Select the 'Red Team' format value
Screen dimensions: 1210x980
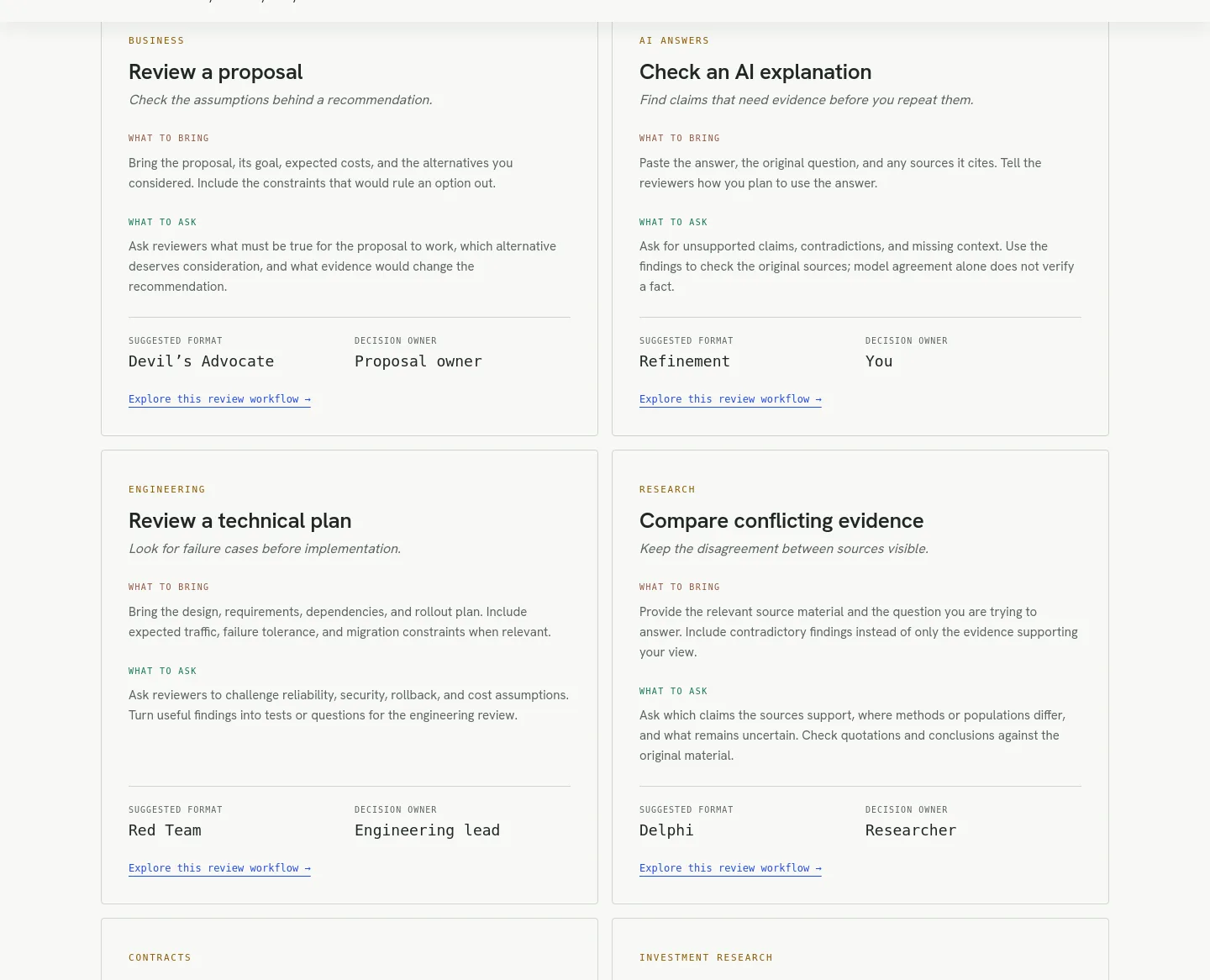tap(165, 830)
